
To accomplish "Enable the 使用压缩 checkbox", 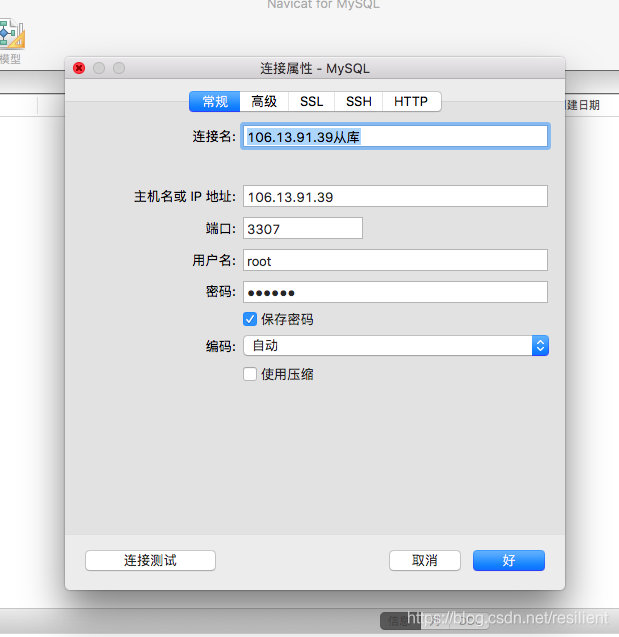I will (250, 374).
